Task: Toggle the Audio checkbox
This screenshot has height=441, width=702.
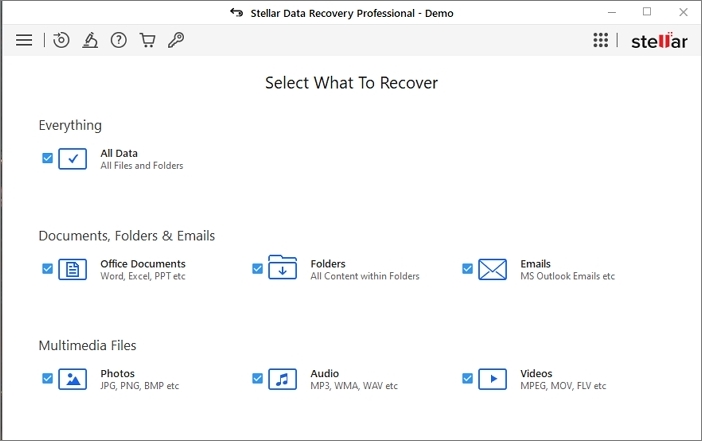Action: 257,378
